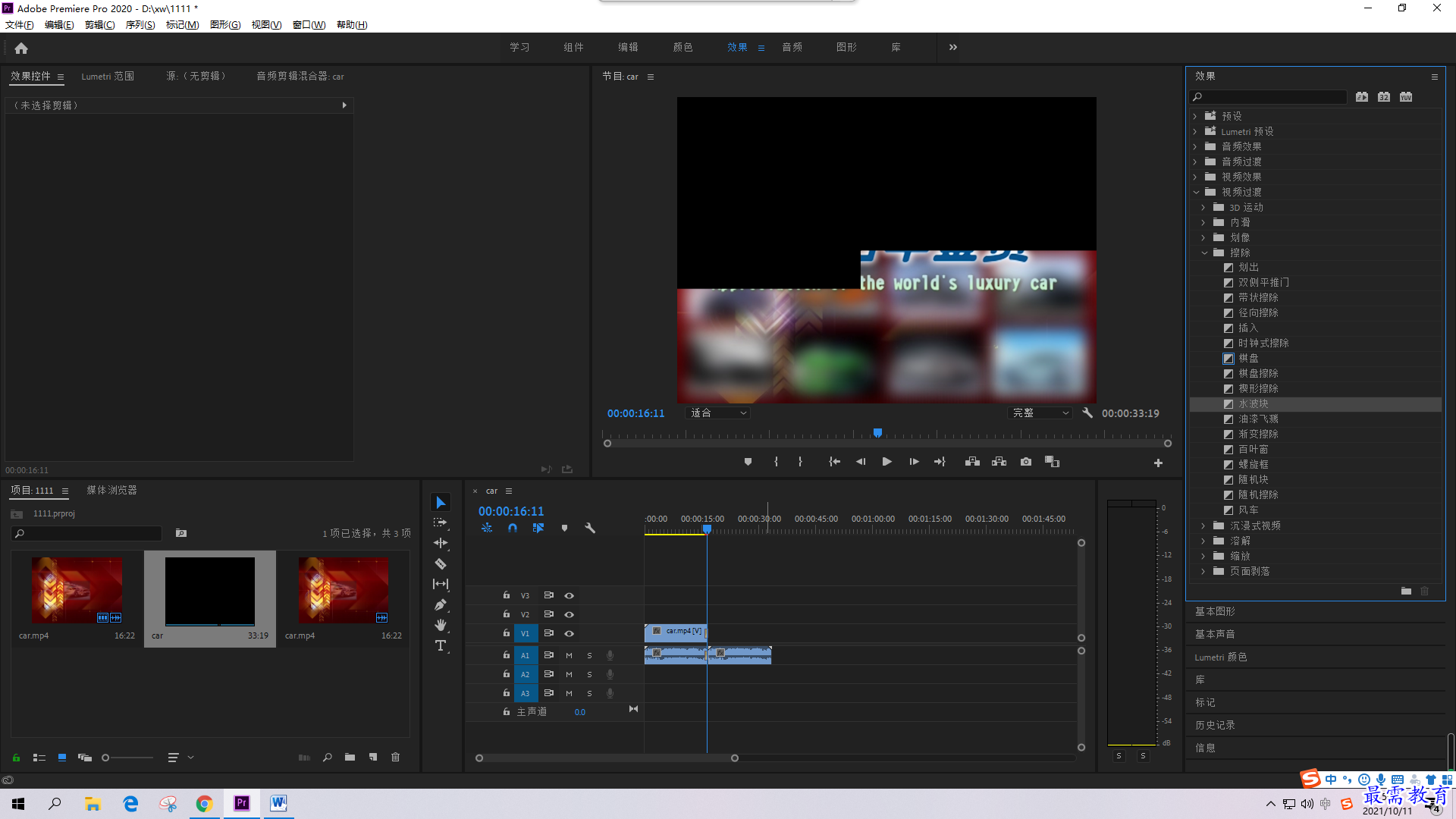Open the 文件 menu

[20, 25]
